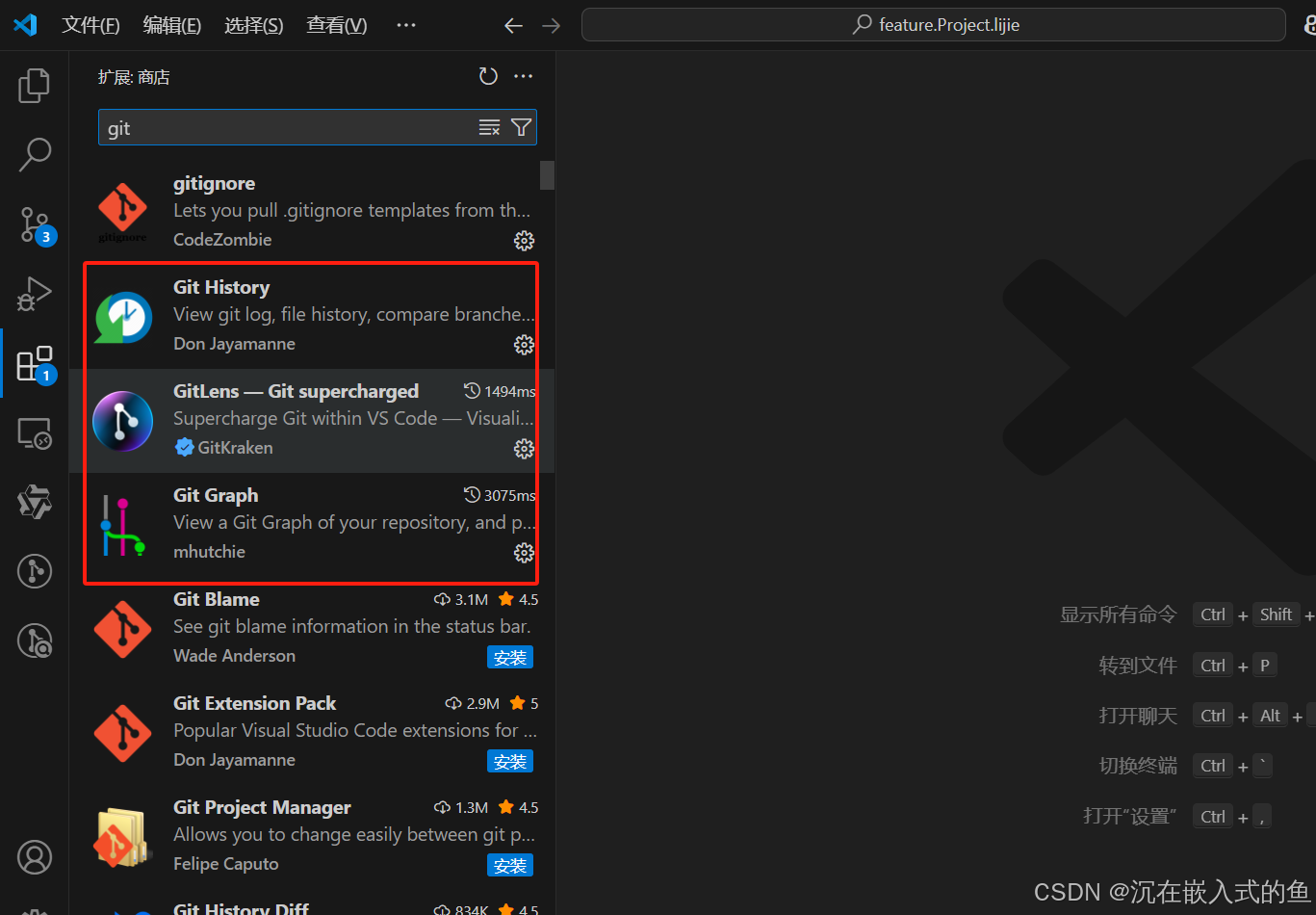1316x915 pixels.
Task: Click the 显示所有命令 shortcut hint
Action: tap(1118, 614)
